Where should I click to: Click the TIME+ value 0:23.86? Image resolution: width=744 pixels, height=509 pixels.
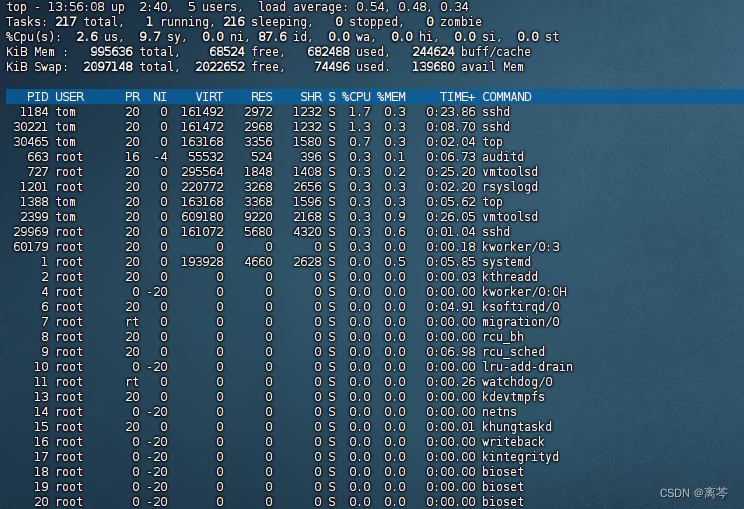pyautogui.click(x=451, y=112)
